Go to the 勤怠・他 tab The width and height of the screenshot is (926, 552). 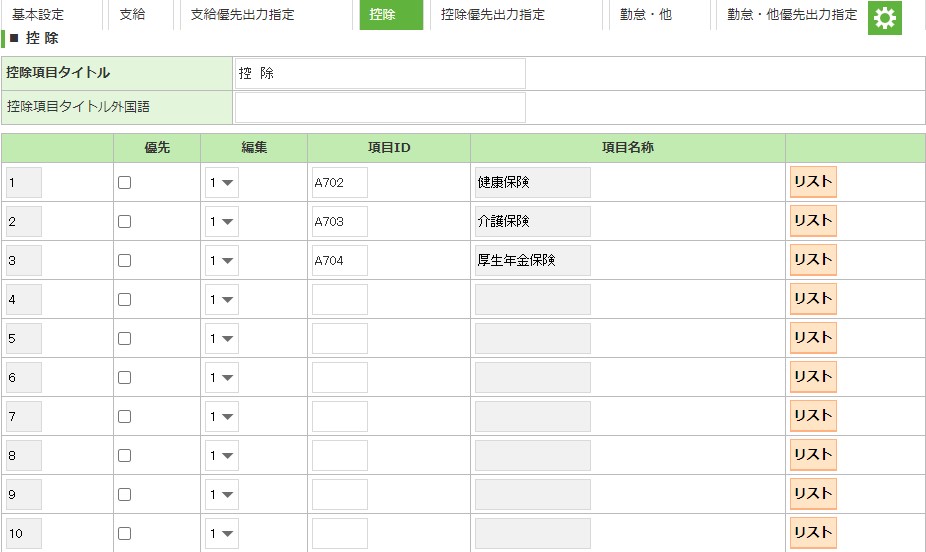coord(645,15)
